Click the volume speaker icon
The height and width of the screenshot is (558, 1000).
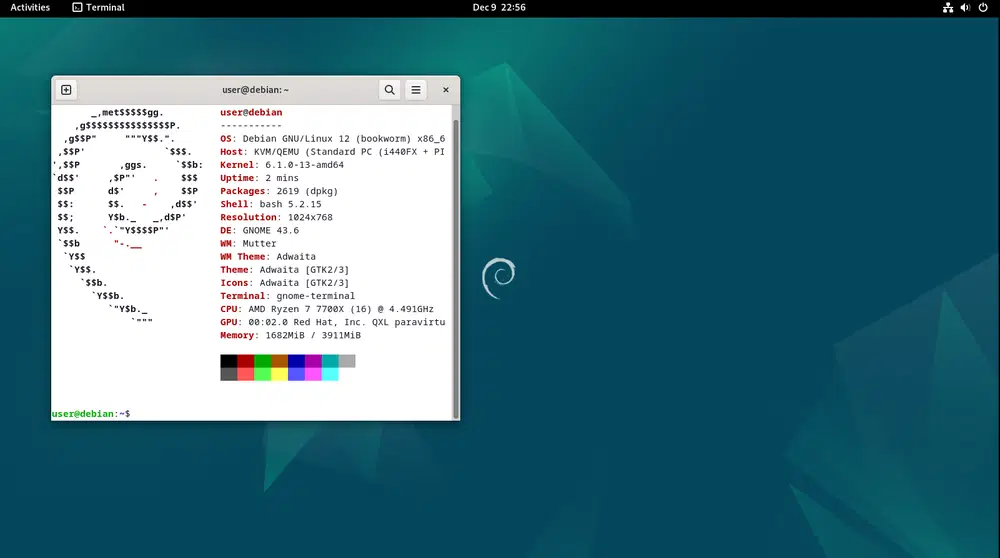[965, 8]
